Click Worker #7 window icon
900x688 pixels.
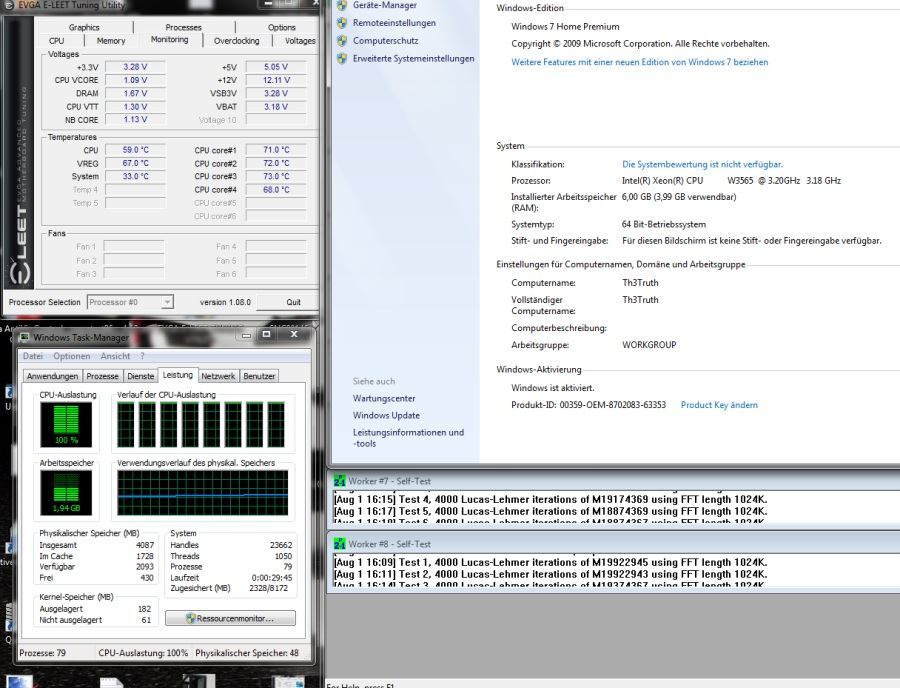pyautogui.click(x=339, y=481)
